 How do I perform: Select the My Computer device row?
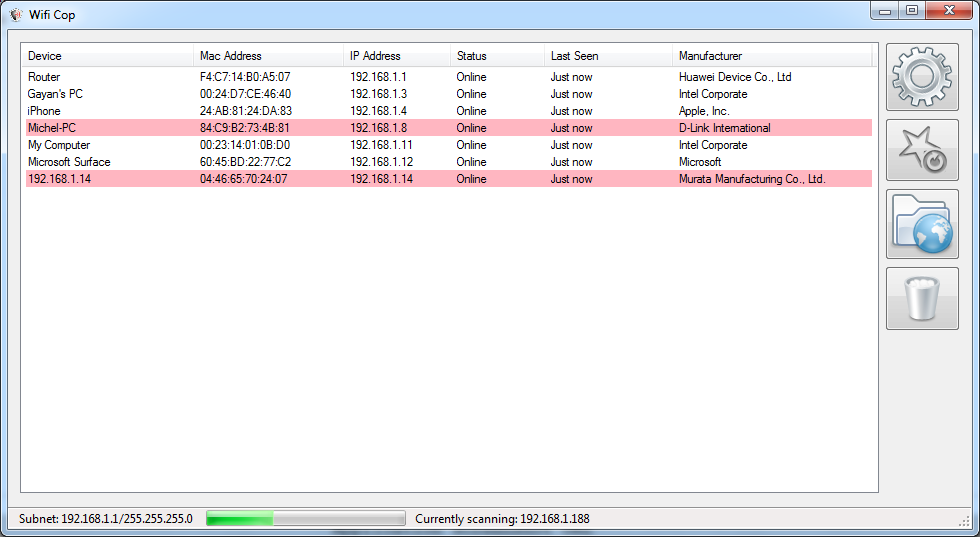point(449,144)
